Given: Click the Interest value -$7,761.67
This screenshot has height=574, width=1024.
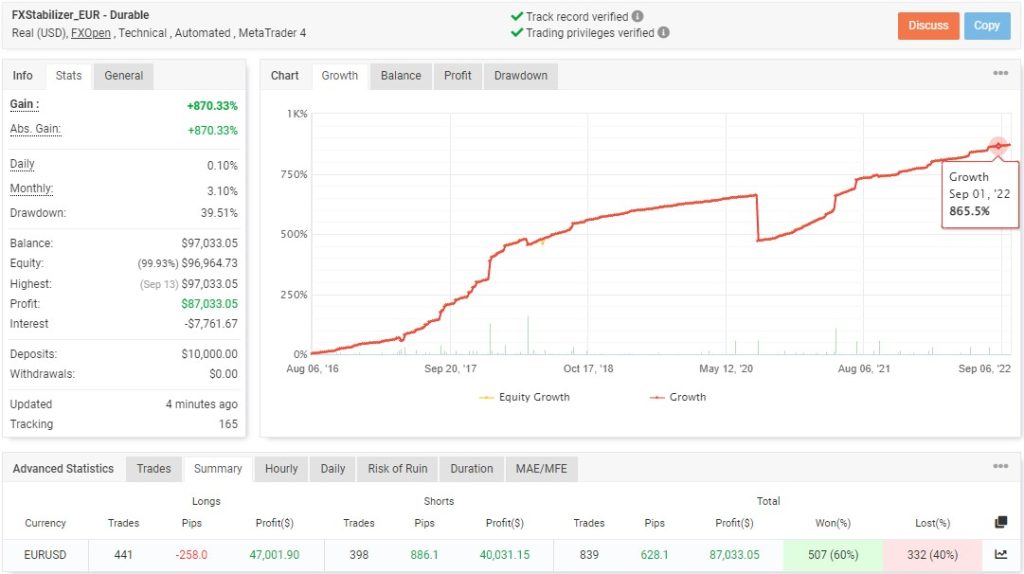Looking at the screenshot, I should [x=211, y=324].
